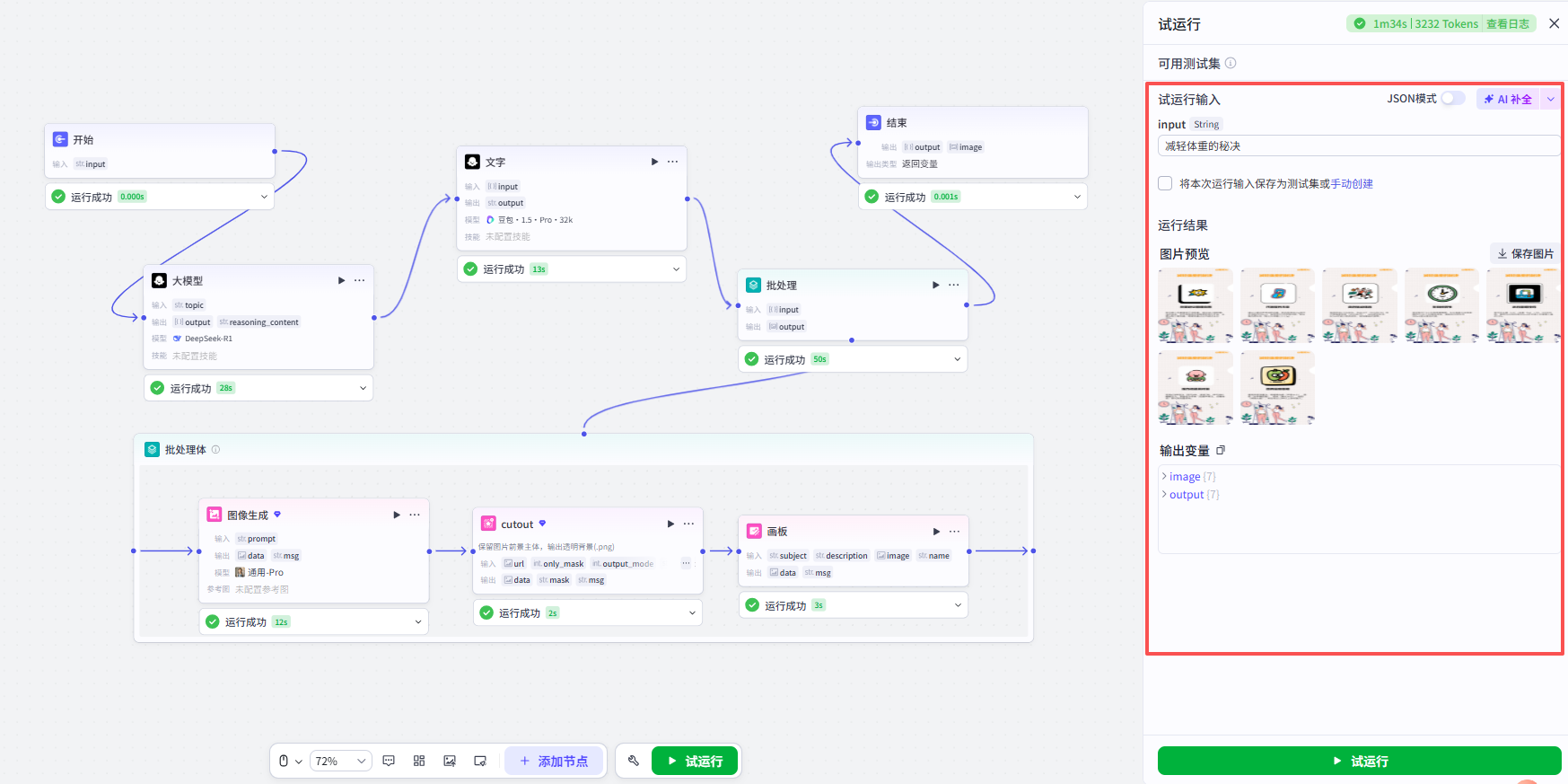Click the wrench debug icon beside 试运行
Image resolution: width=1568 pixels, height=784 pixels.
(x=634, y=761)
